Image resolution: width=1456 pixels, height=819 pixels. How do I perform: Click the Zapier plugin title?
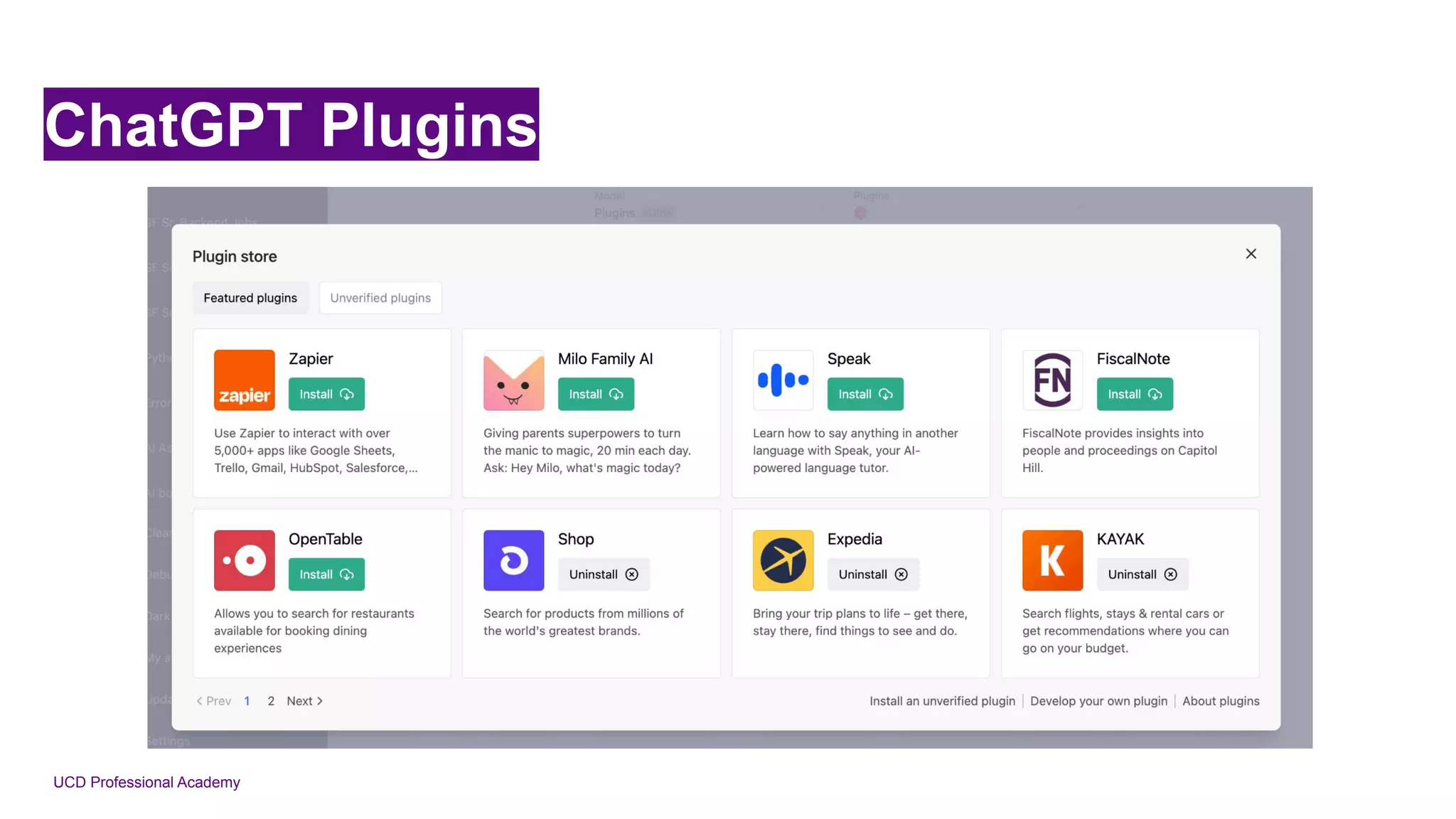pos(311,359)
